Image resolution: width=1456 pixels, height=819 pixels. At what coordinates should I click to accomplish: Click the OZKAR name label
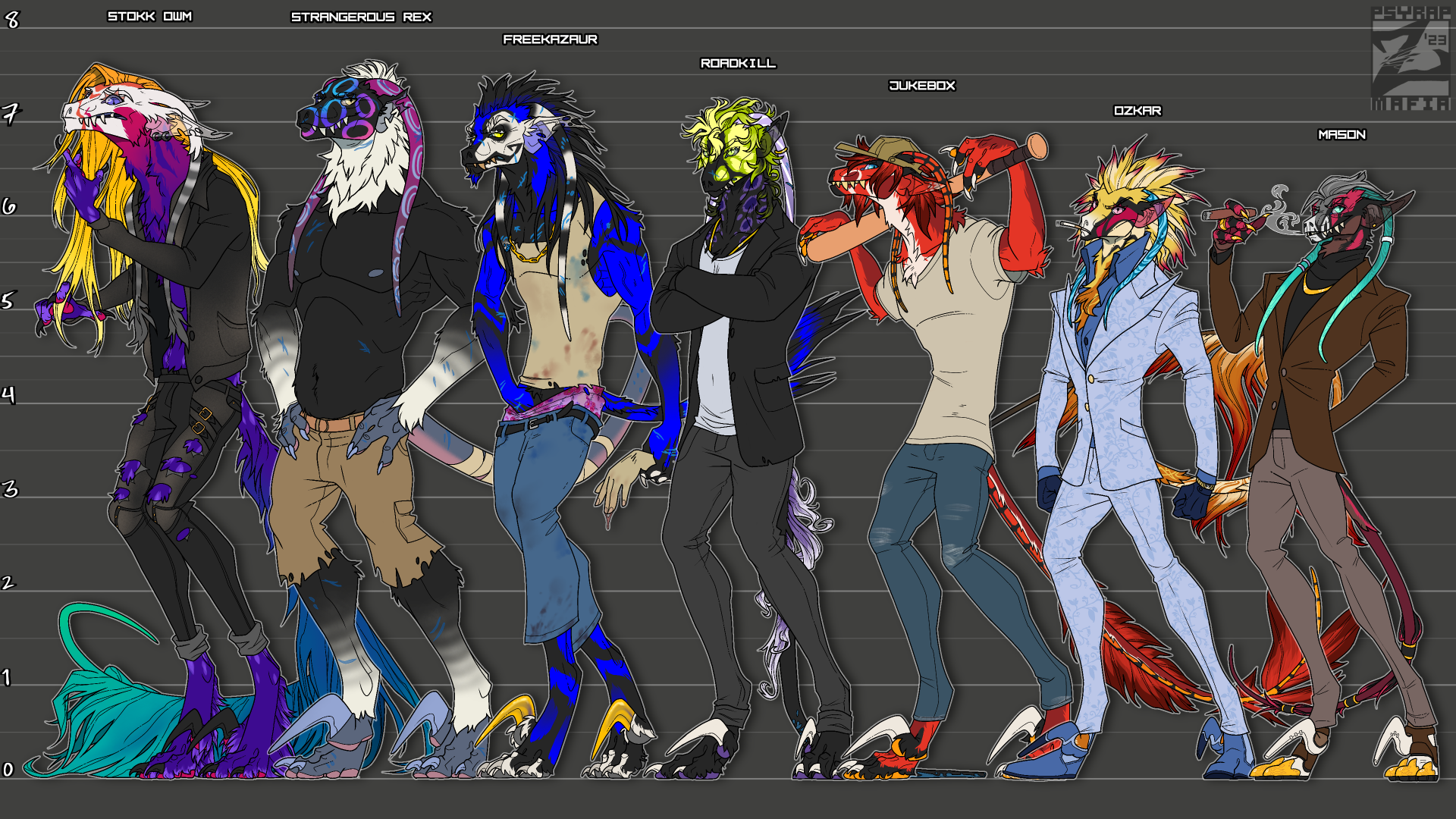click(1137, 111)
